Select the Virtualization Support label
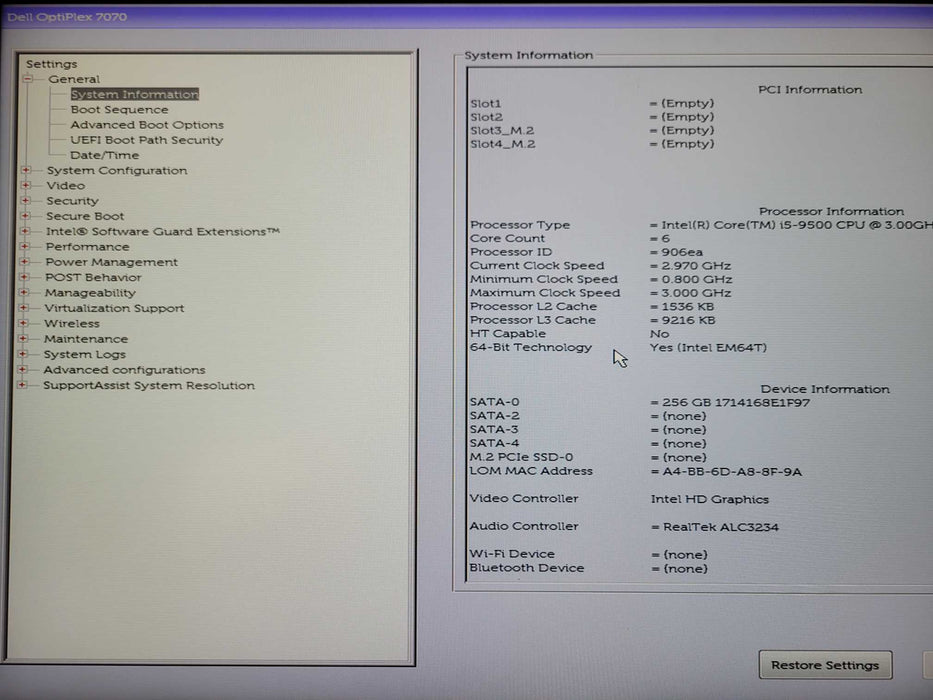The width and height of the screenshot is (933, 700). [x=114, y=308]
